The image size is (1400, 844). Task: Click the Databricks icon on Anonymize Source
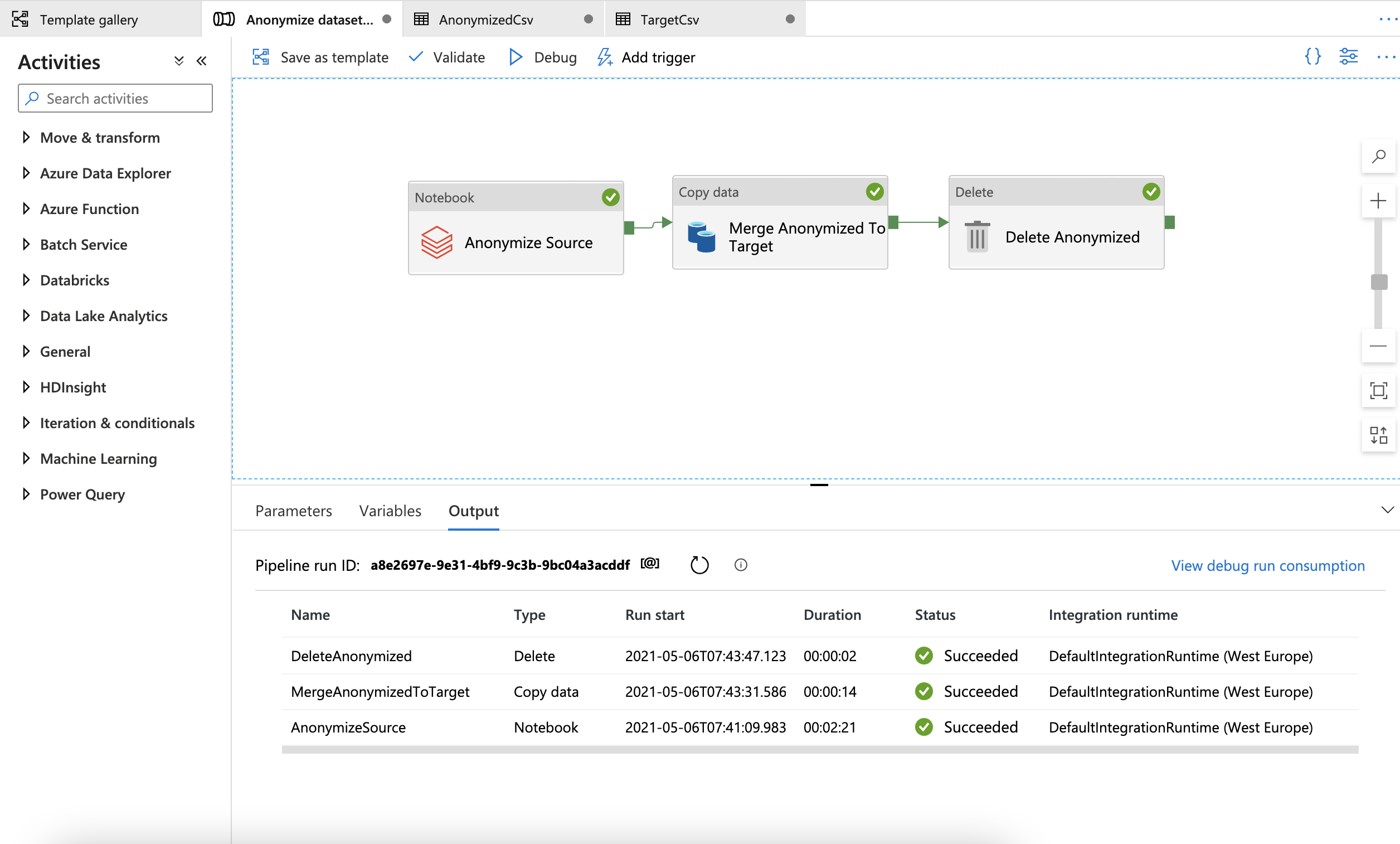click(x=436, y=242)
